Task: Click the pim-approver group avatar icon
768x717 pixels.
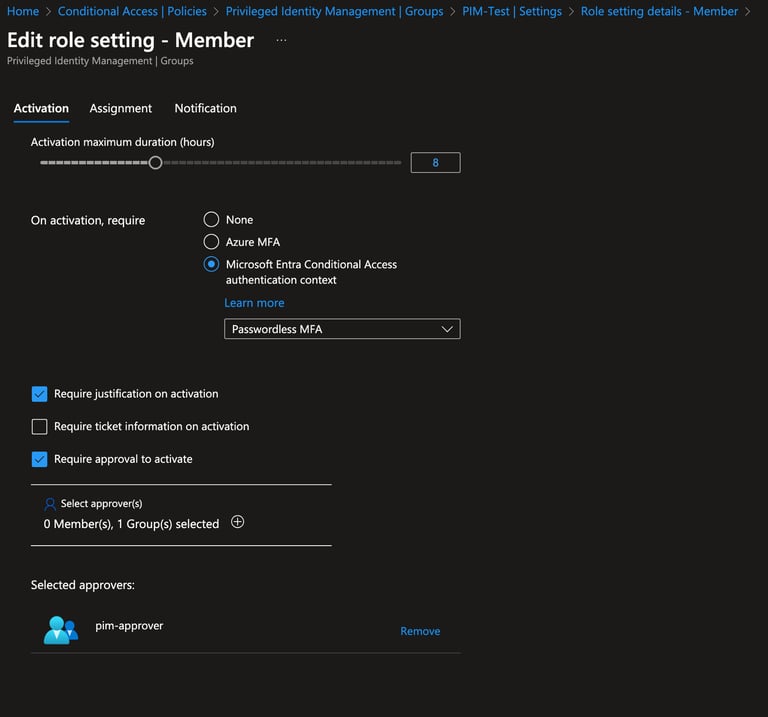Action: (61, 630)
